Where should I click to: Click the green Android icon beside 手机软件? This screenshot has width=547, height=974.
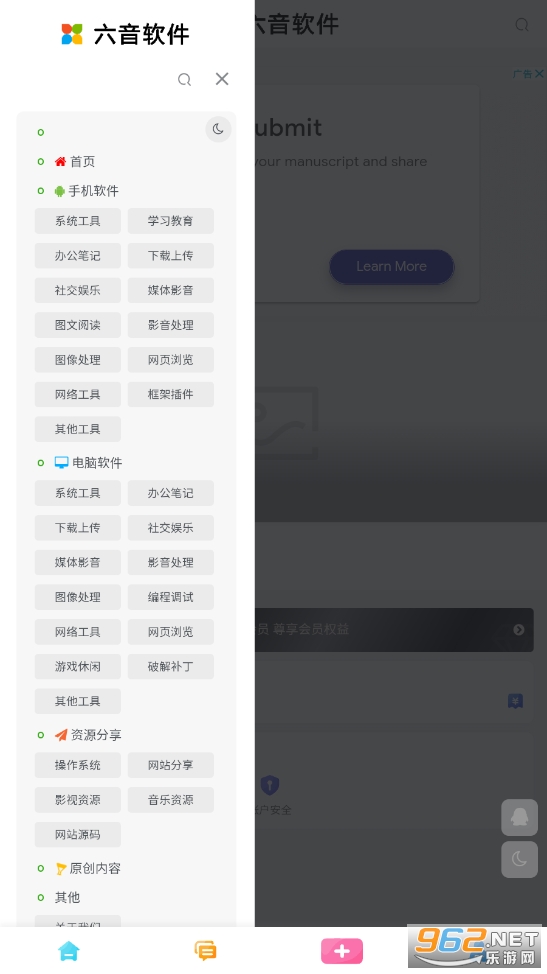pyautogui.click(x=60, y=191)
